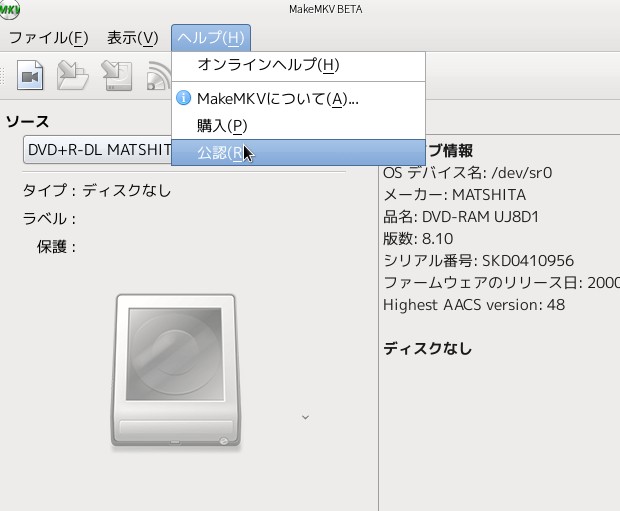Click the Open Disc folder icon
The height and width of the screenshot is (511, 620).
[72, 75]
